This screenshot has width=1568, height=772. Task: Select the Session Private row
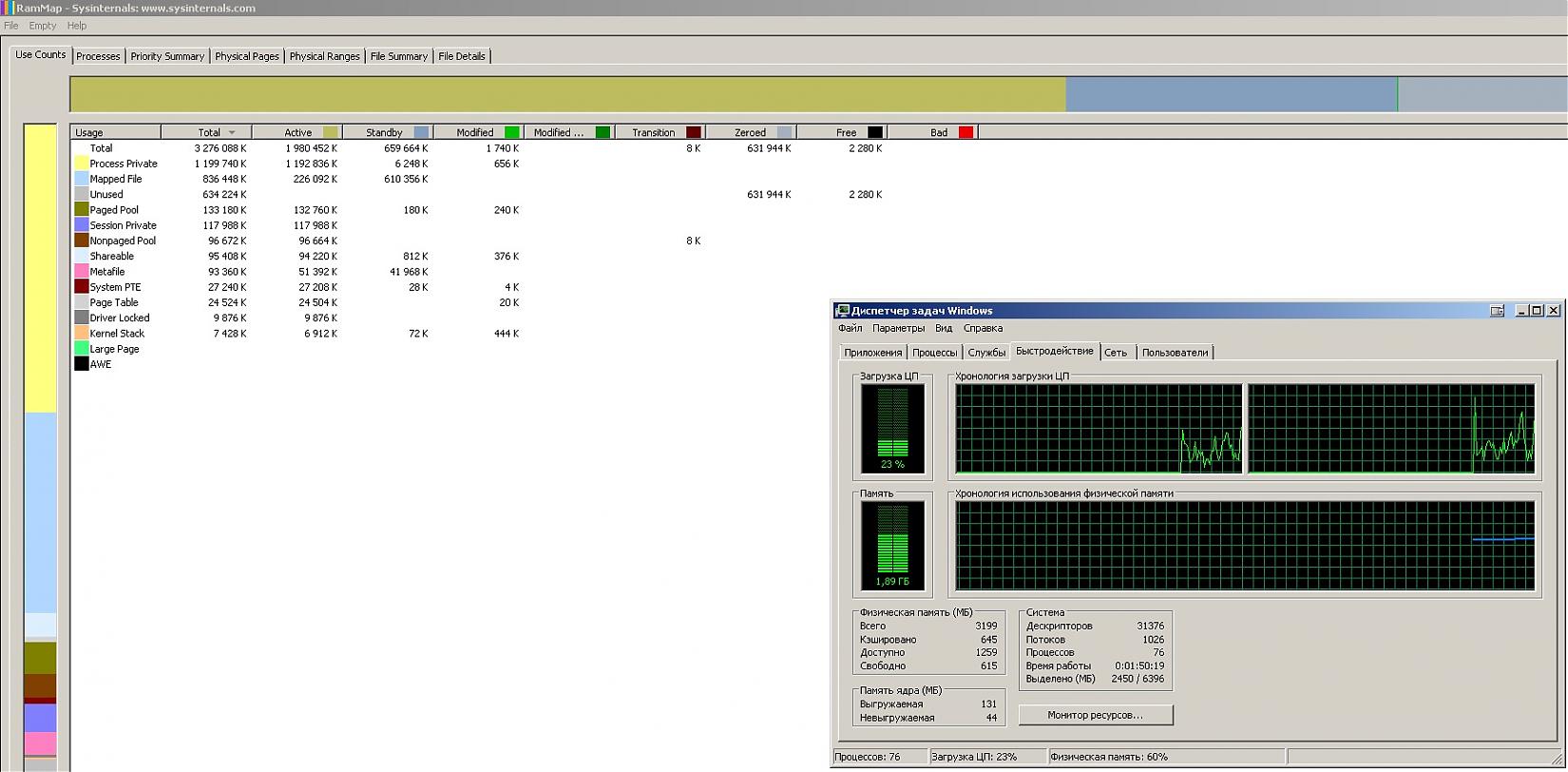point(123,225)
